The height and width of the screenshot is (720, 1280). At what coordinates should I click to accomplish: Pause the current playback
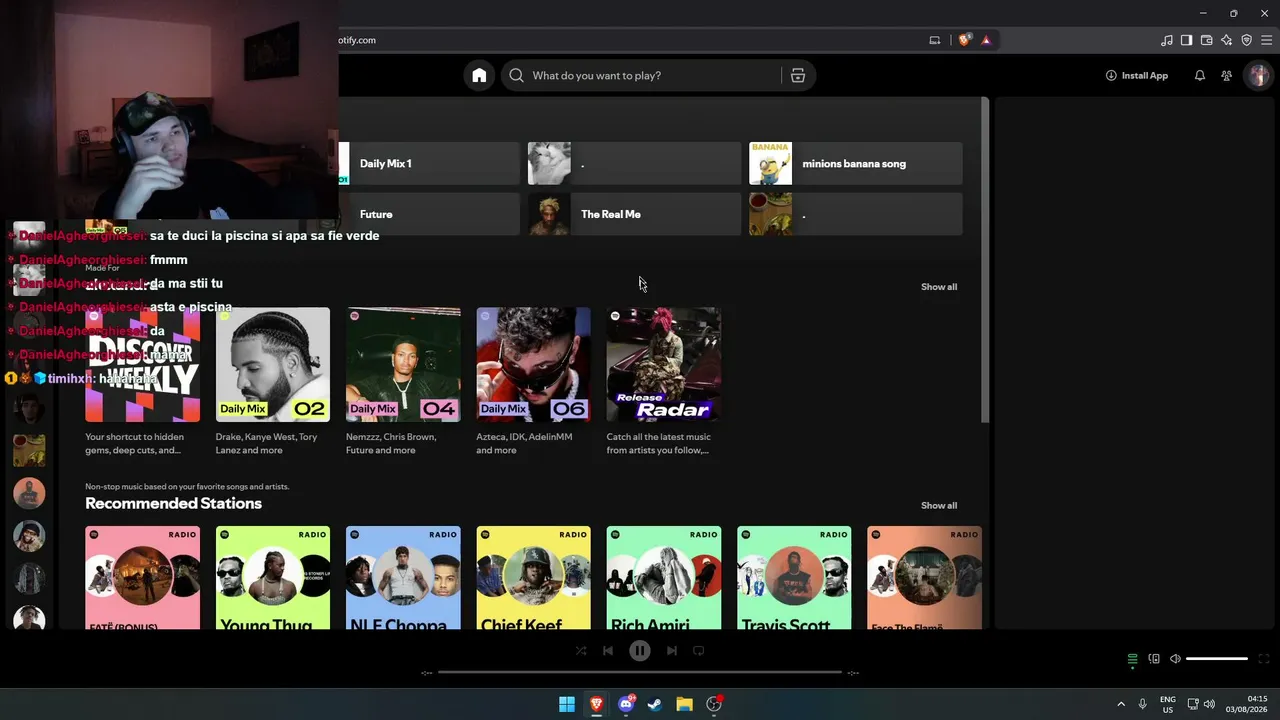click(640, 651)
